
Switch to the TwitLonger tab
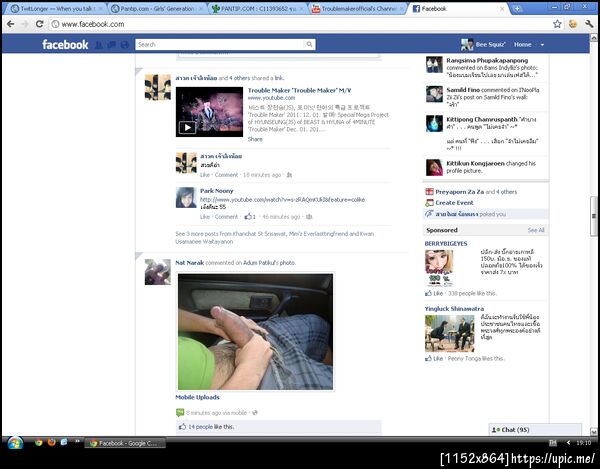pos(56,8)
